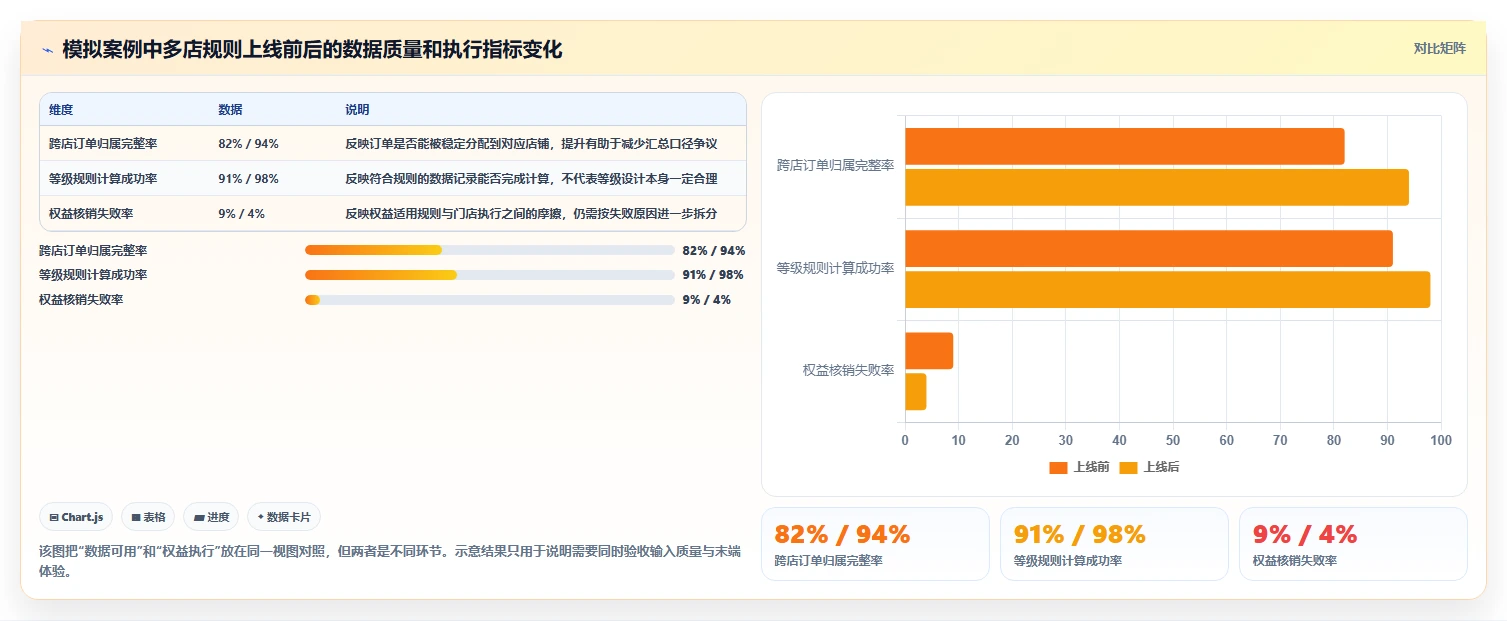Click description starting 反映符合规则的数据记录
1507x621 pixels.
click(531, 179)
